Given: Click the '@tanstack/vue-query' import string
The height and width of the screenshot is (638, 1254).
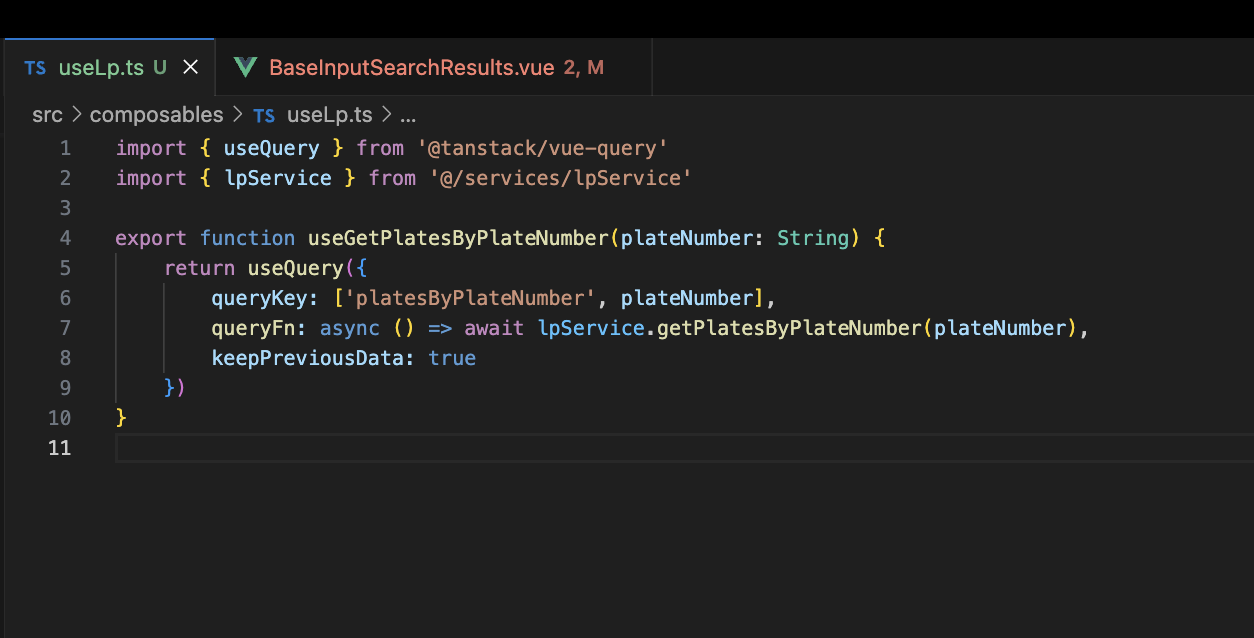Looking at the screenshot, I should pyautogui.click(x=542, y=148).
